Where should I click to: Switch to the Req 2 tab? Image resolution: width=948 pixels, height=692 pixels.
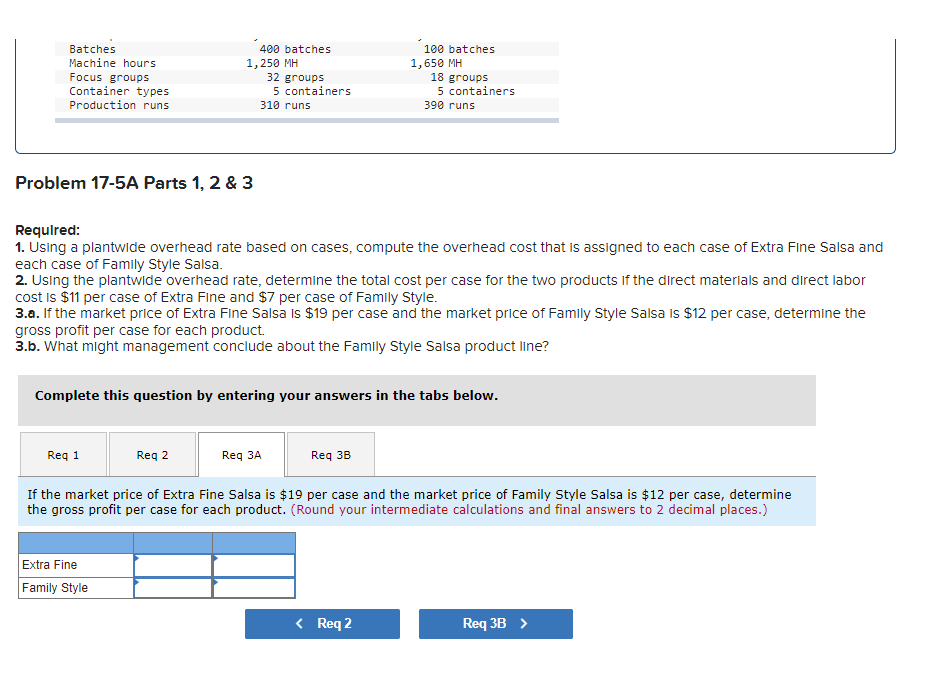pos(151,454)
